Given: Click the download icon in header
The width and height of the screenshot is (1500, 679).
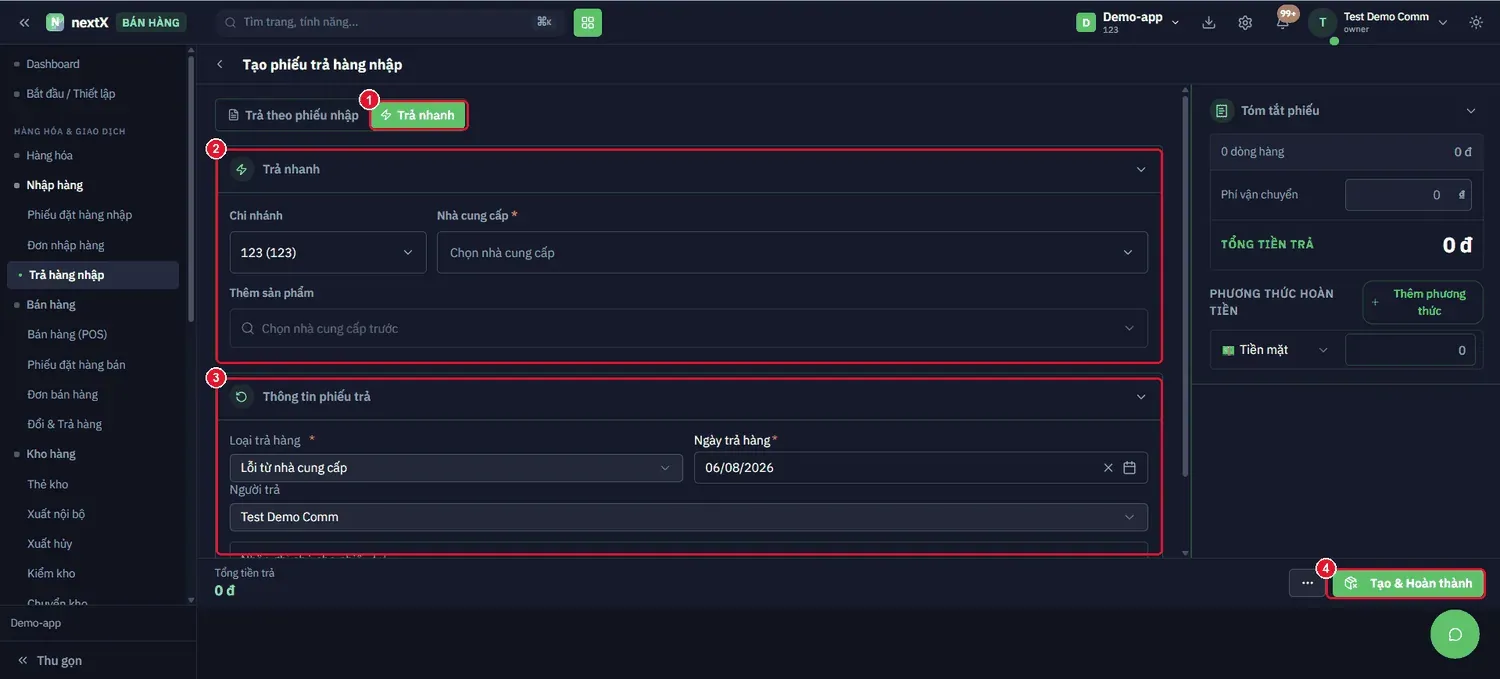Looking at the screenshot, I should [x=1209, y=22].
